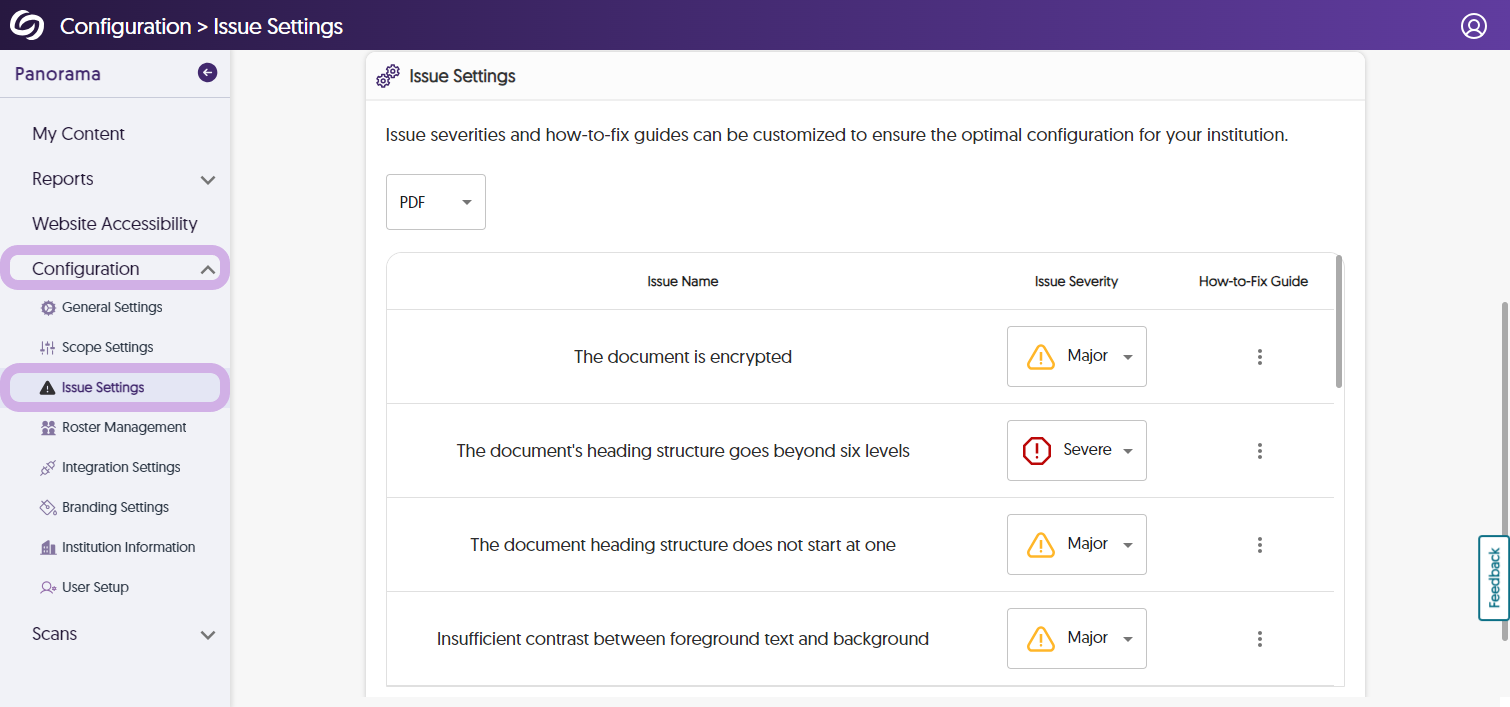1510x707 pixels.
Task: Select the Configuration menu label
Action: (x=86, y=269)
